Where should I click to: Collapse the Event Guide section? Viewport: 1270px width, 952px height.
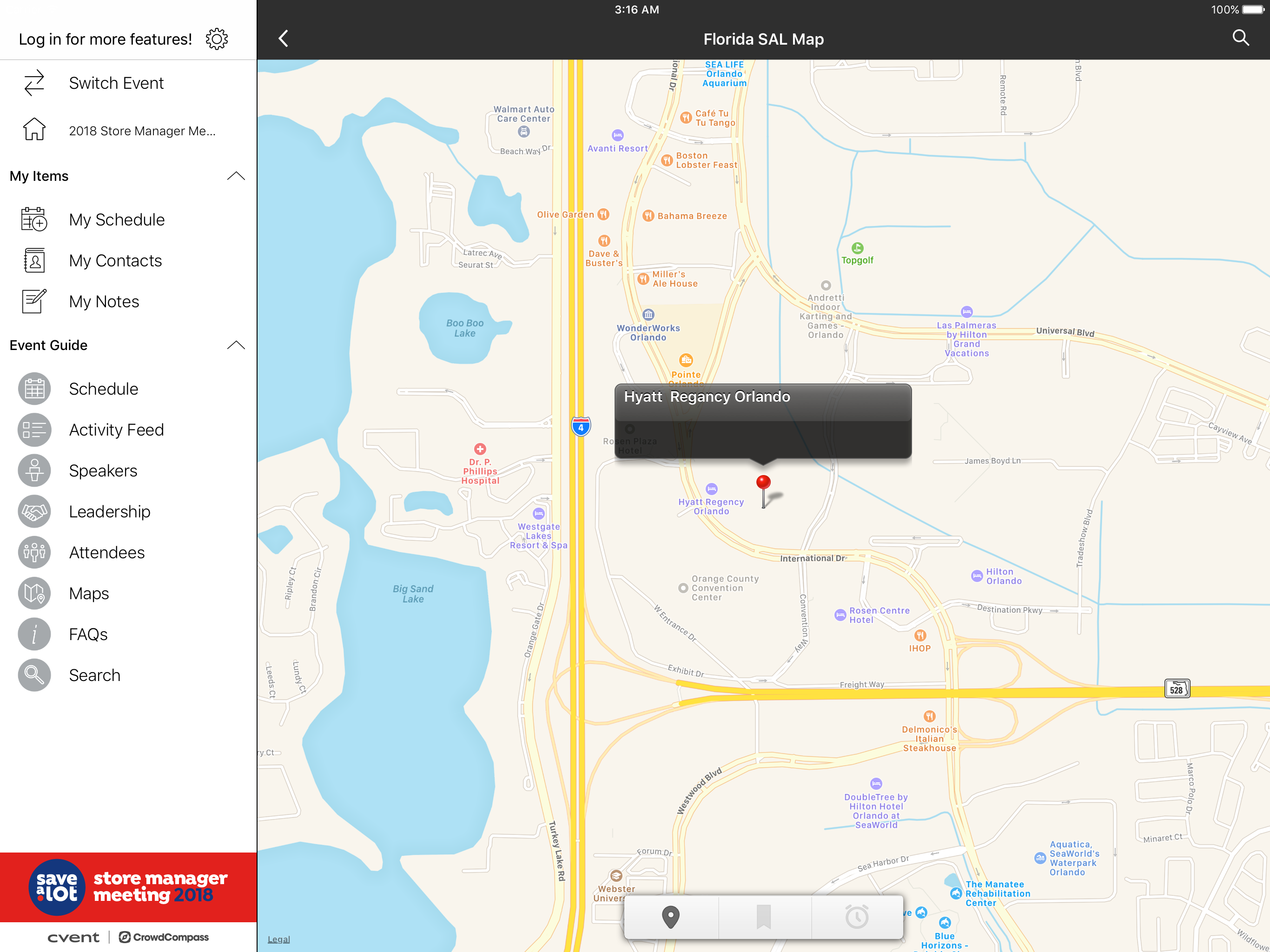(236, 344)
